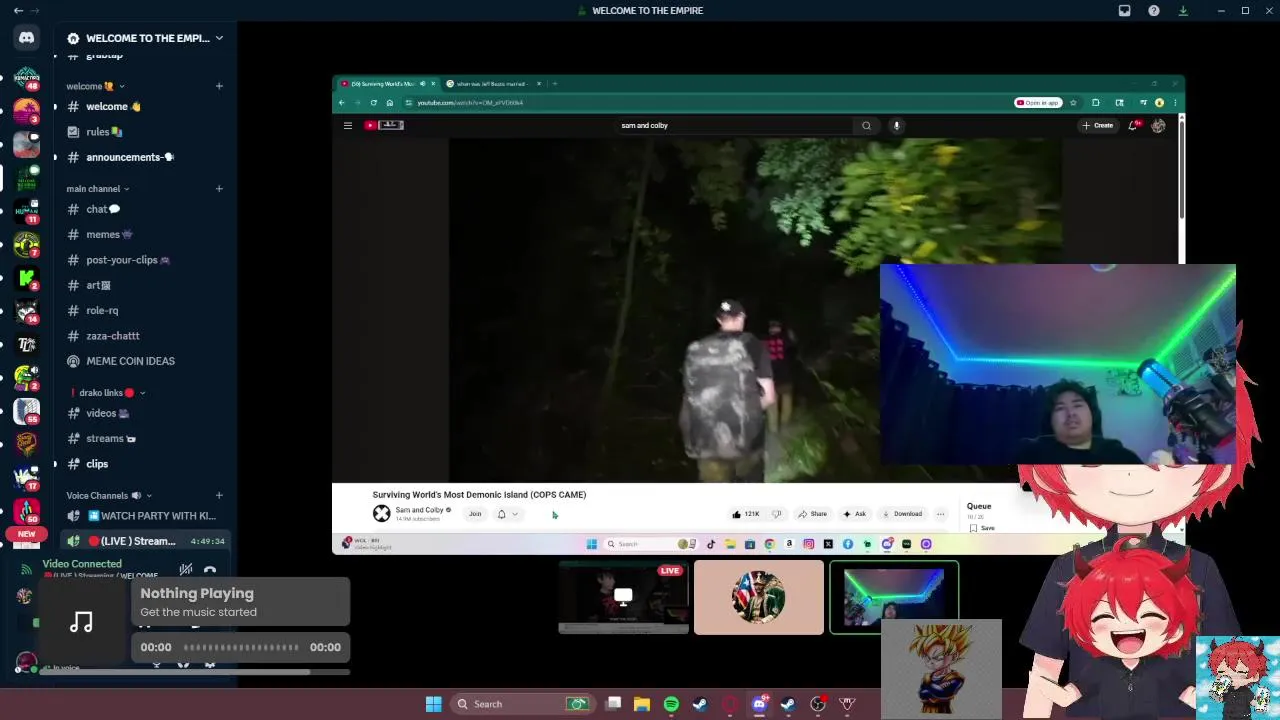1280x720 pixels.
Task: Select the LIVE stream thumbnail tile
Action: (x=623, y=597)
